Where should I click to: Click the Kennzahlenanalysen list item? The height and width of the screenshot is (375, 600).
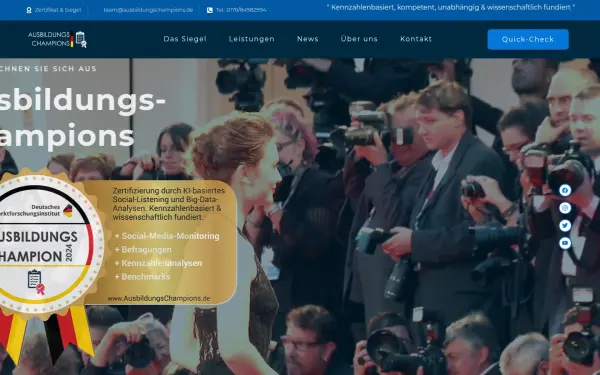pyautogui.click(x=158, y=263)
